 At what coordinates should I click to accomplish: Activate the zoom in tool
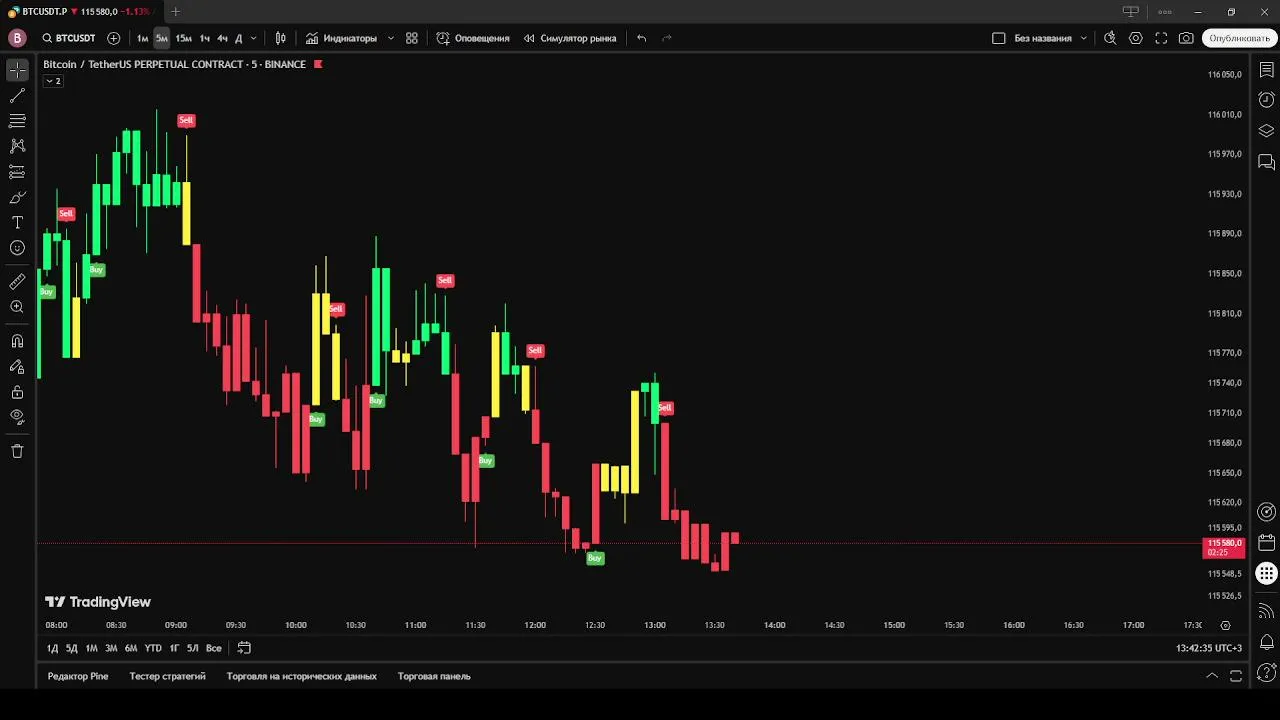coord(17,307)
